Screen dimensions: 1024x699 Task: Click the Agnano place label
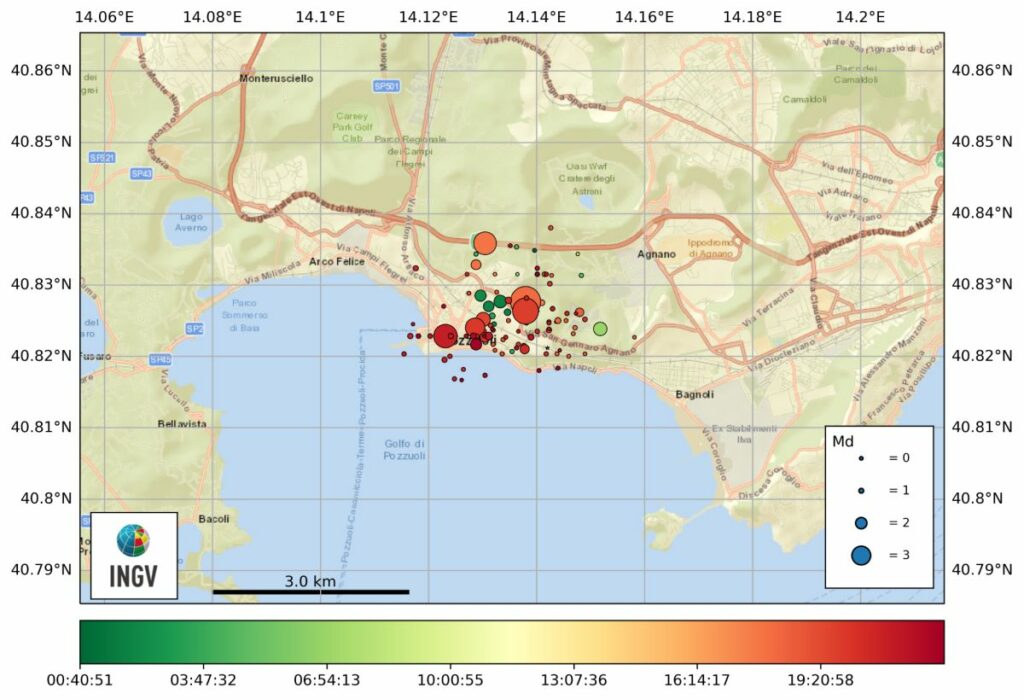point(657,254)
